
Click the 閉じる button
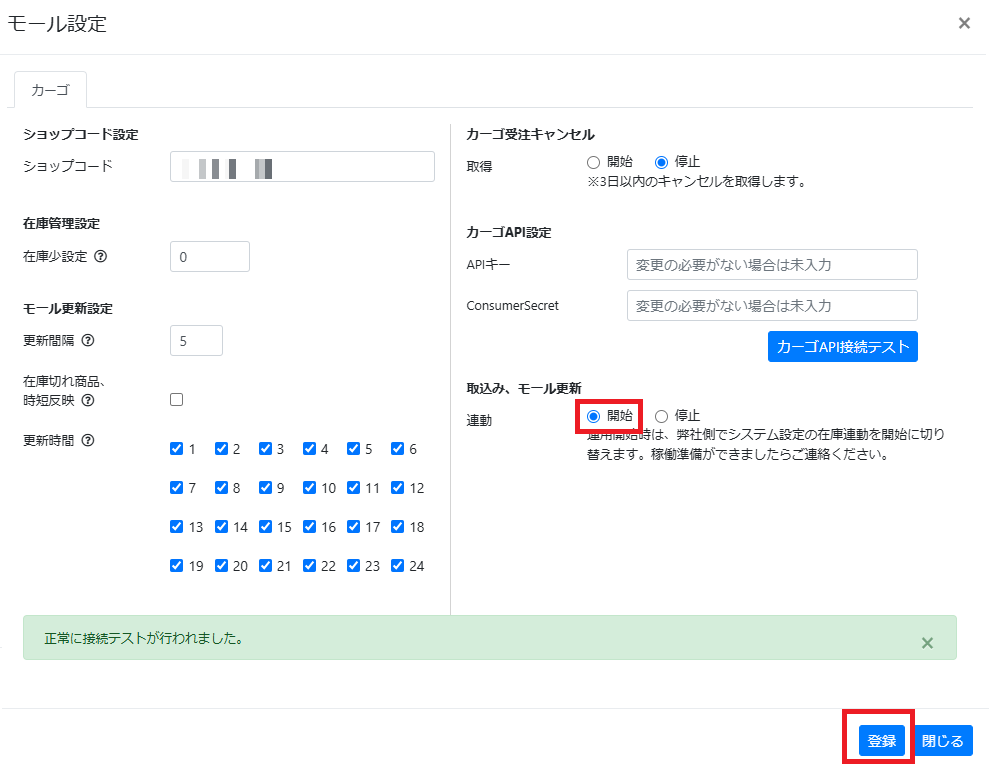(x=942, y=740)
